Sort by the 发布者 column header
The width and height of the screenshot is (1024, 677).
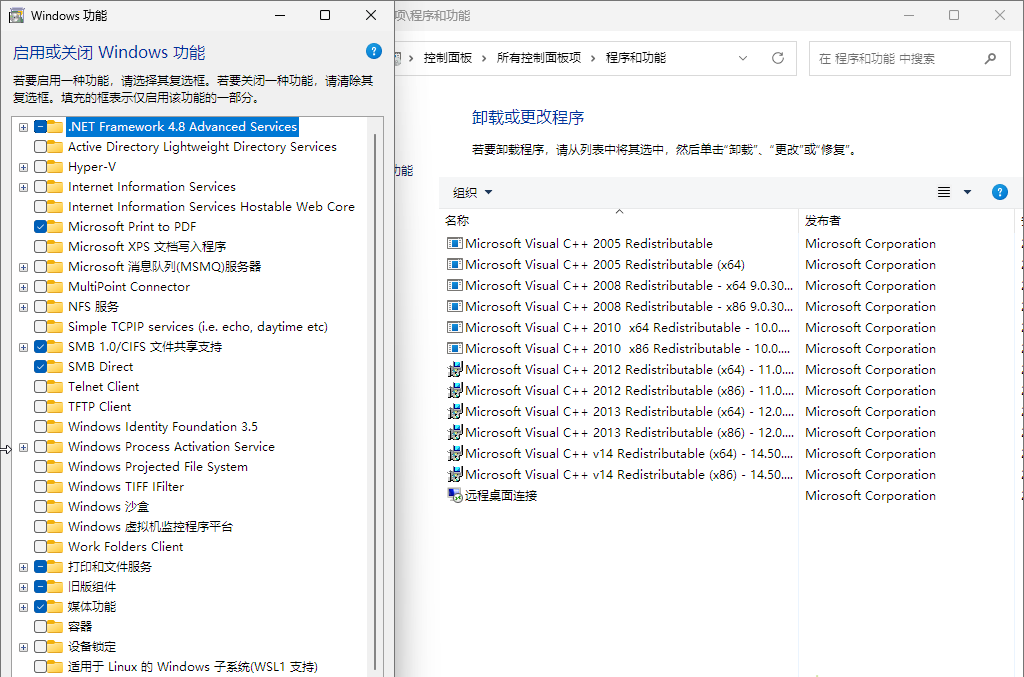coord(906,221)
